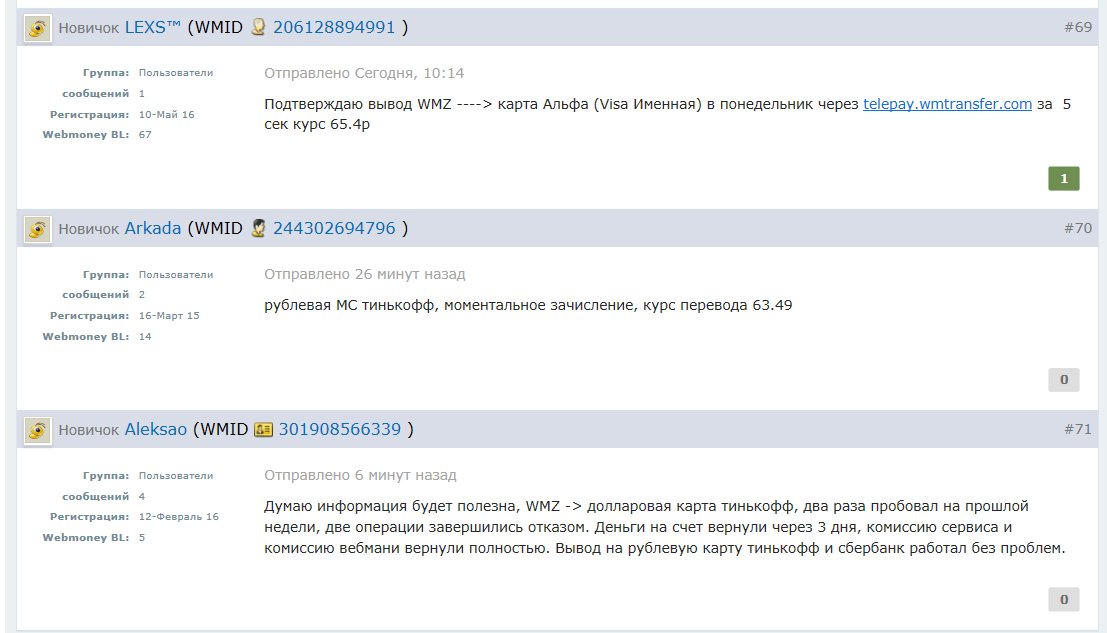Click the "сообщений" count 4 for Aleksao
1107x633 pixels.
(x=142, y=496)
